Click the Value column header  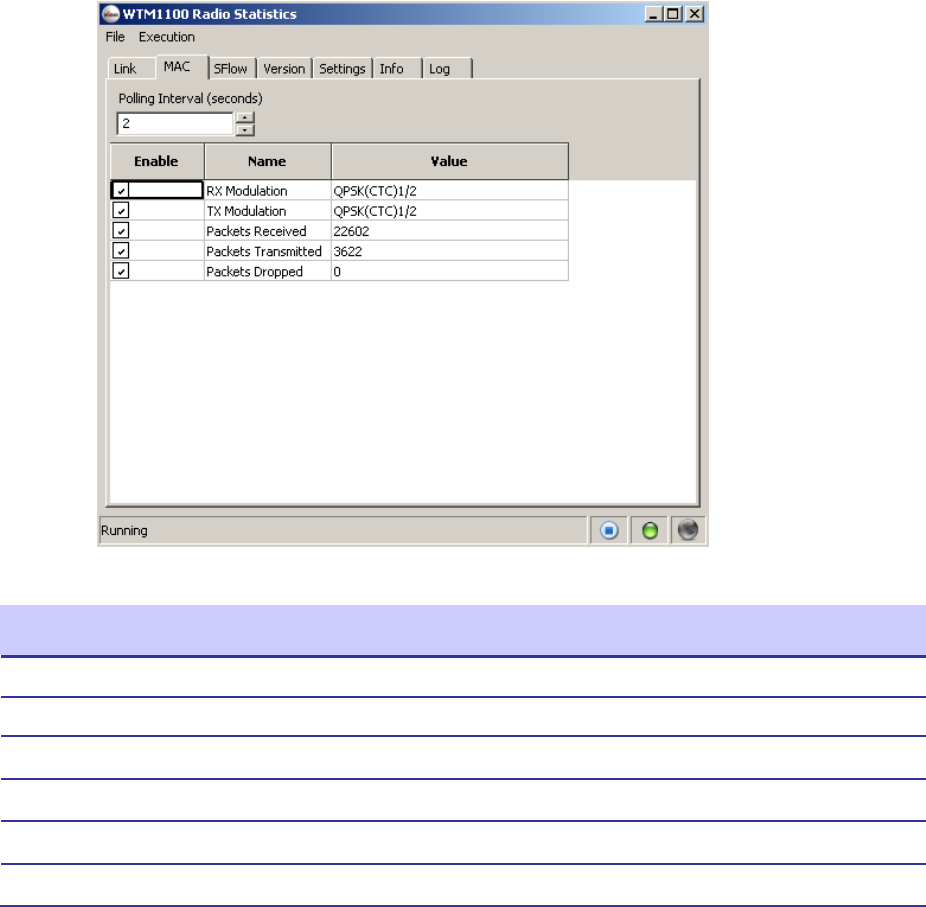(x=449, y=161)
